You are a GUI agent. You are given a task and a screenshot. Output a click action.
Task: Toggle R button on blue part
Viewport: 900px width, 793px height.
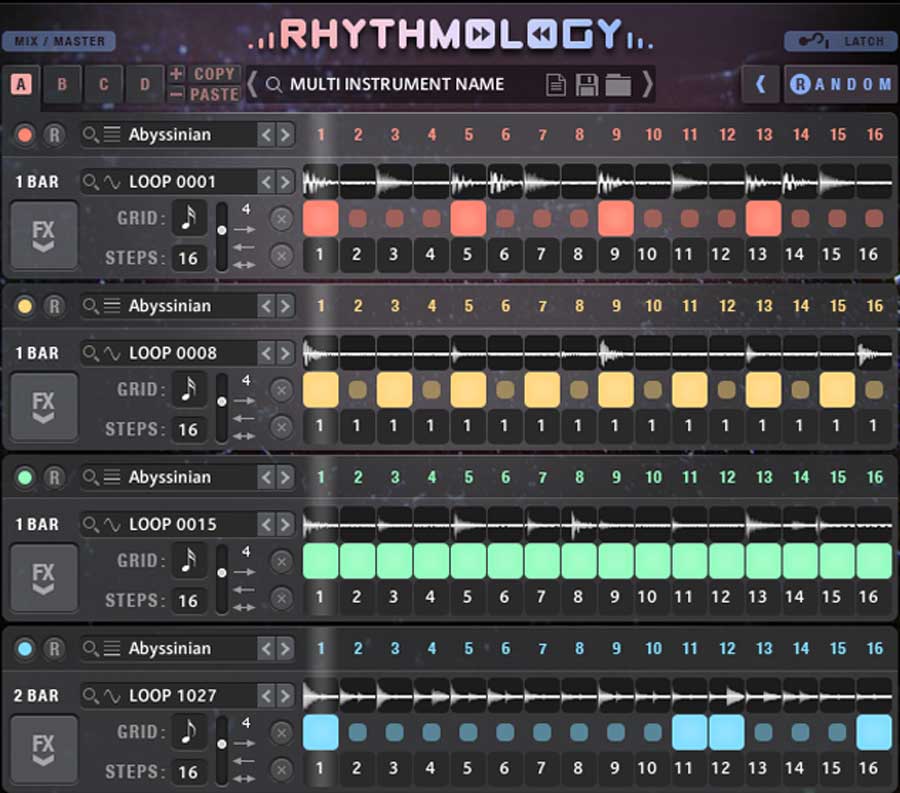pyautogui.click(x=54, y=648)
